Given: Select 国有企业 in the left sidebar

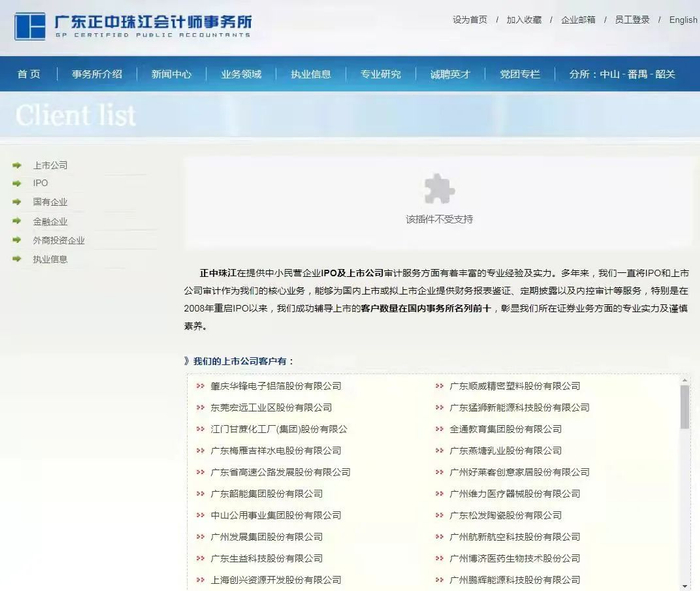Looking at the screenshot, I should coord(50,202).
